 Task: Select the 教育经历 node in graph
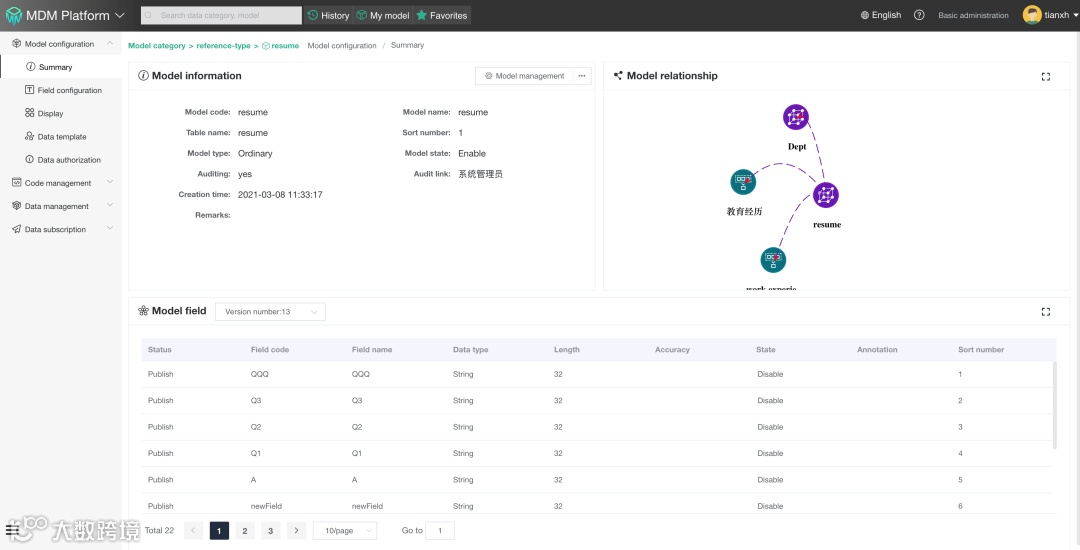[x=743, y=182]
